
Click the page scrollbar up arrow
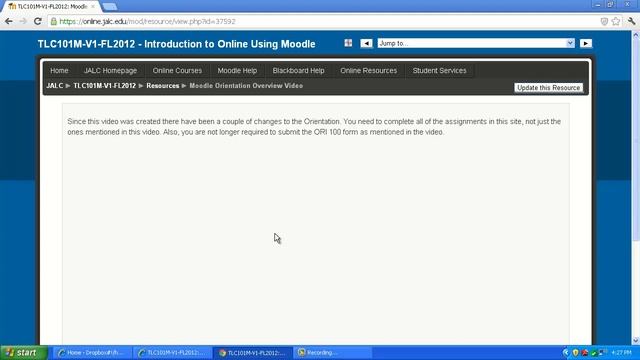[x=636, y=35]
